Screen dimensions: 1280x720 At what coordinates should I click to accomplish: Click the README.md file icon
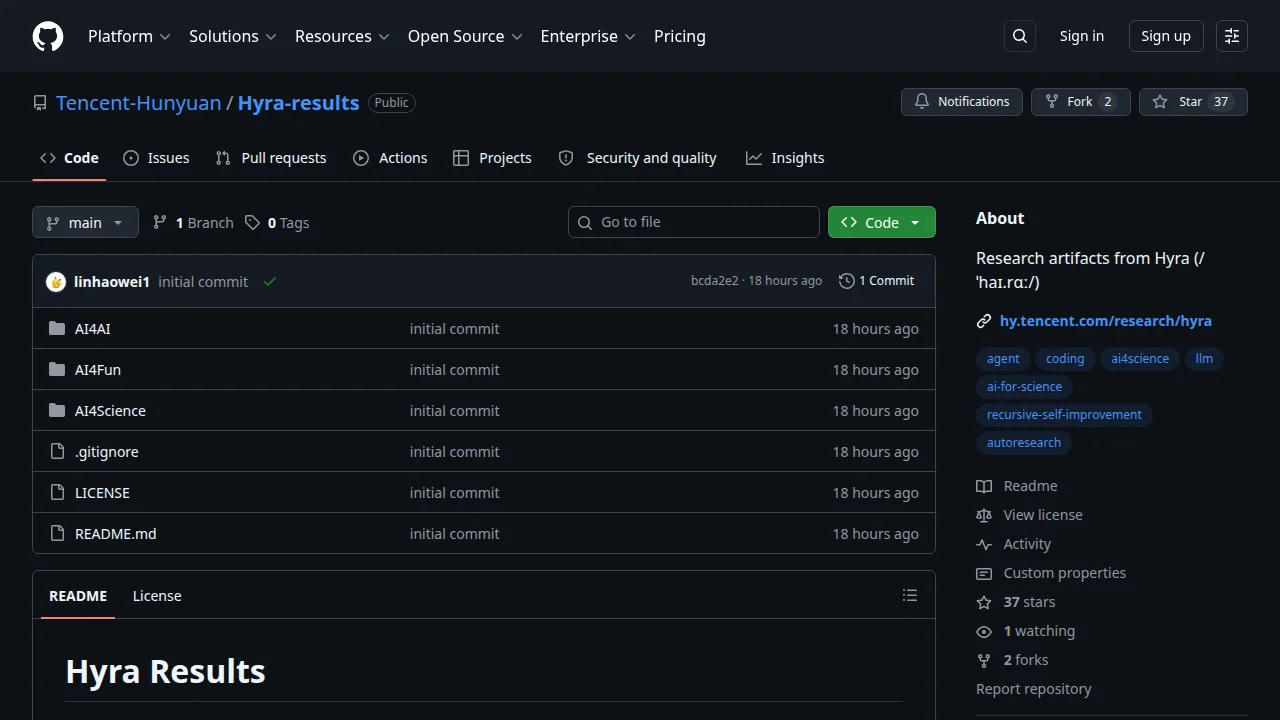tap(57, 533)
